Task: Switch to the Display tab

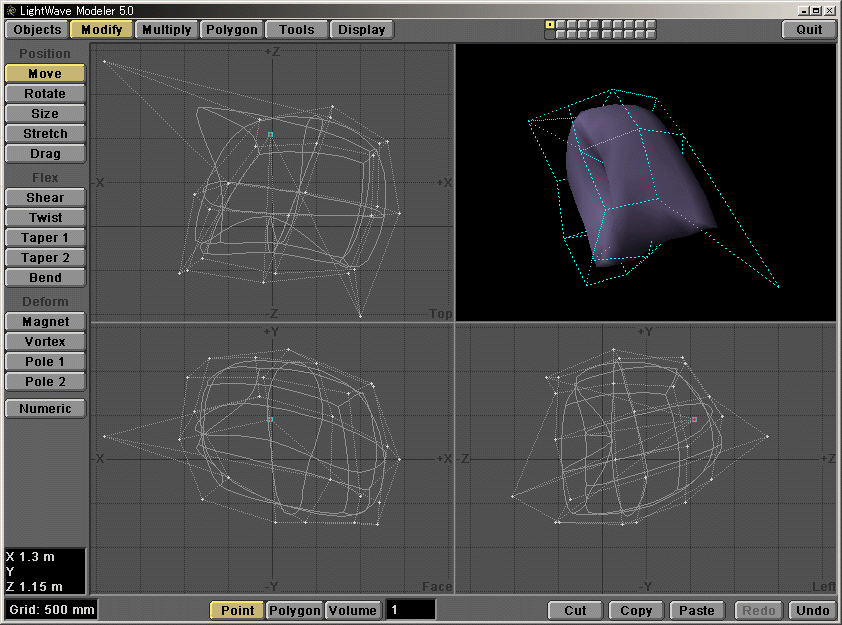Action: tap(362, 29)
